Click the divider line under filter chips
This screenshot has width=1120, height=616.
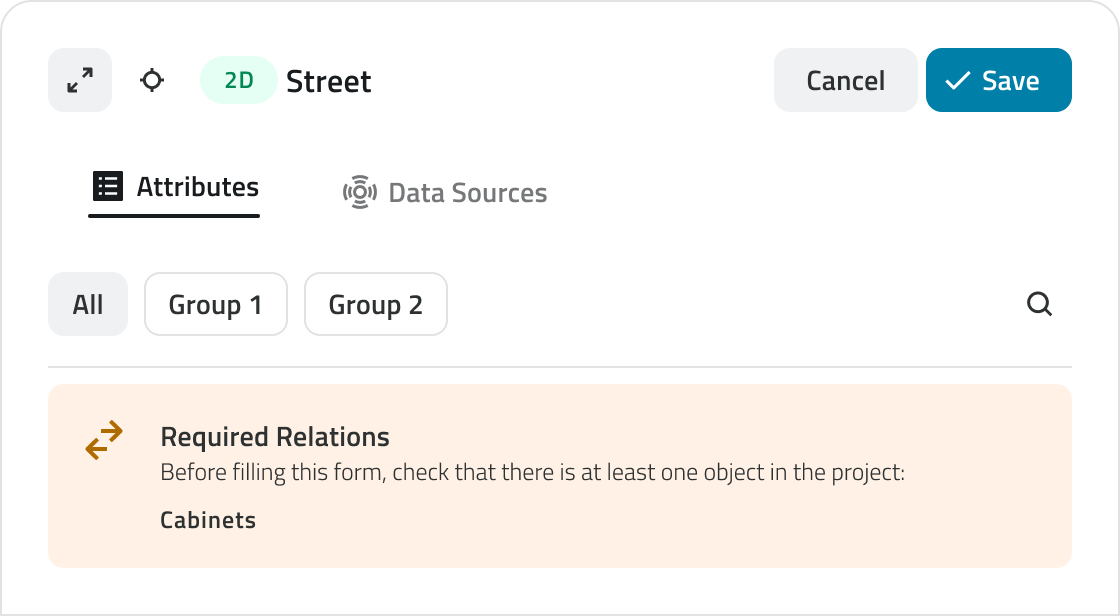[x=560, y=367]
